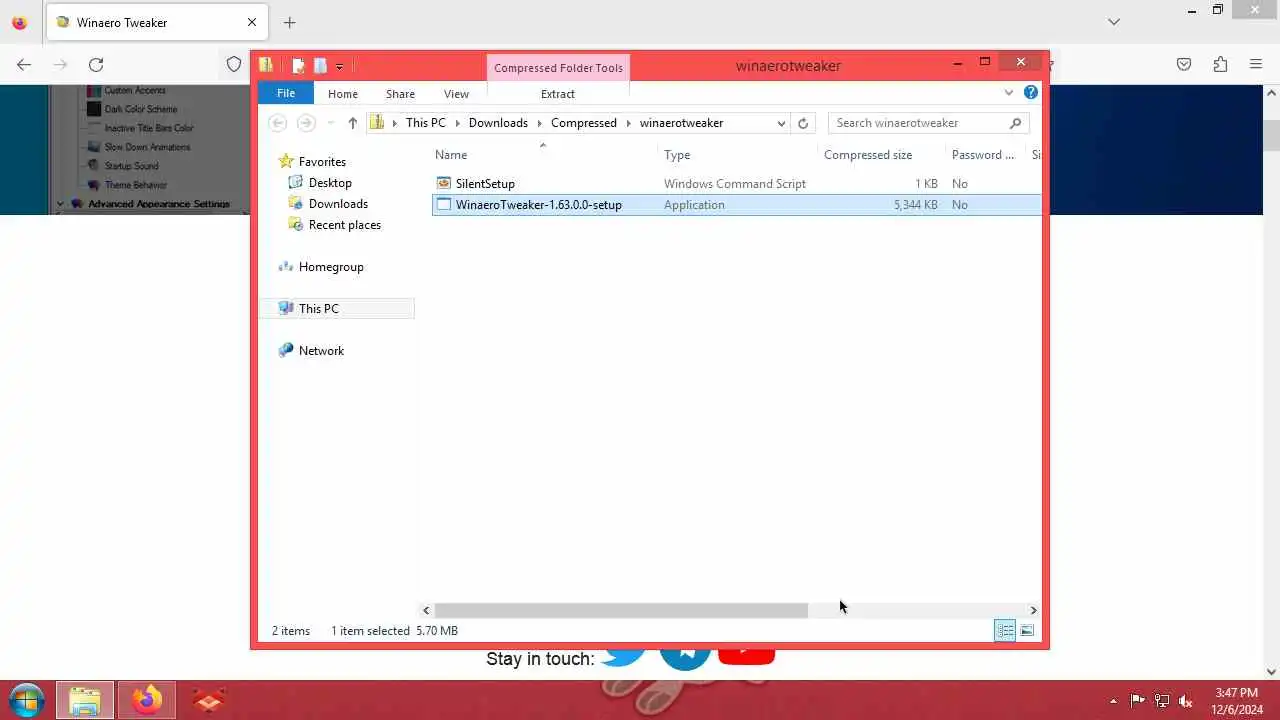Screen dimensions: 1280x720
Task: Open the Extract ribbon tab
Action: (x=558, y=94)
